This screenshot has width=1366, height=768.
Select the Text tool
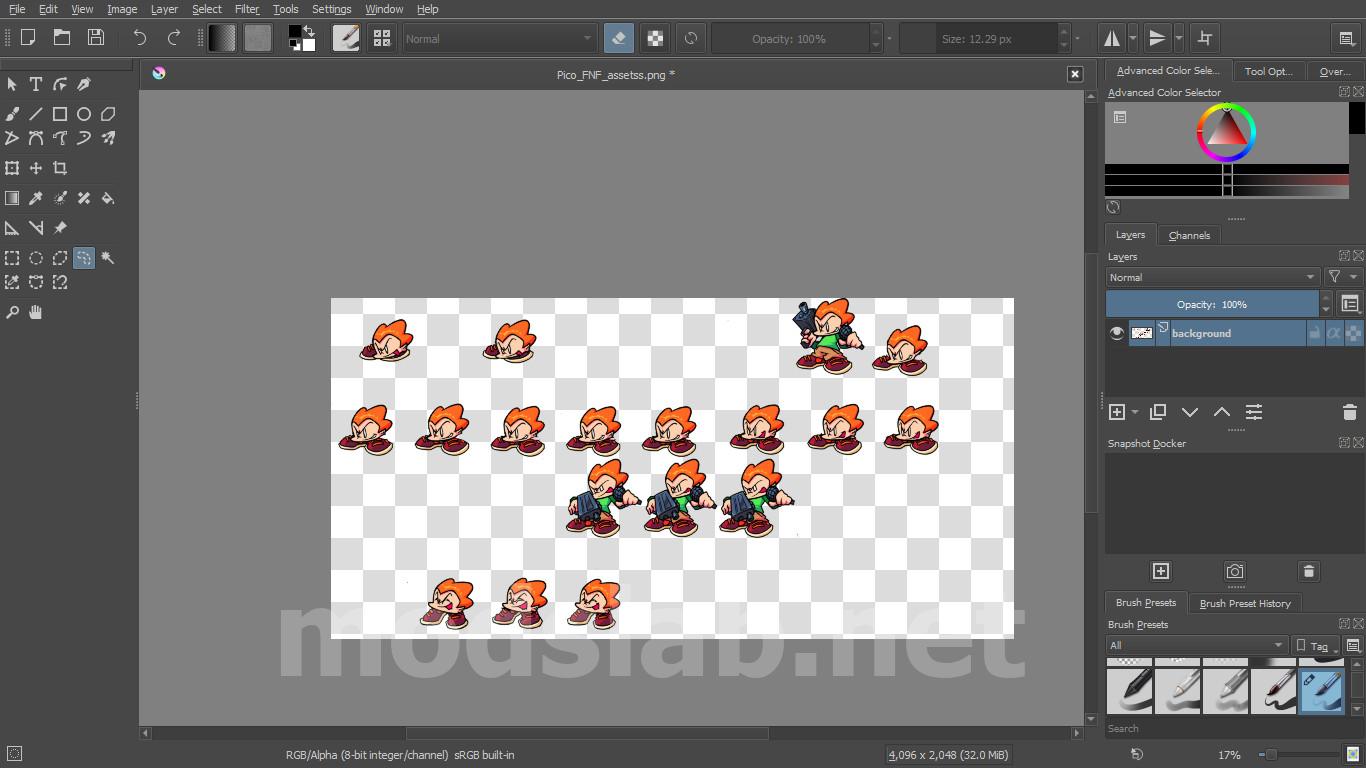tap(36, 85)
